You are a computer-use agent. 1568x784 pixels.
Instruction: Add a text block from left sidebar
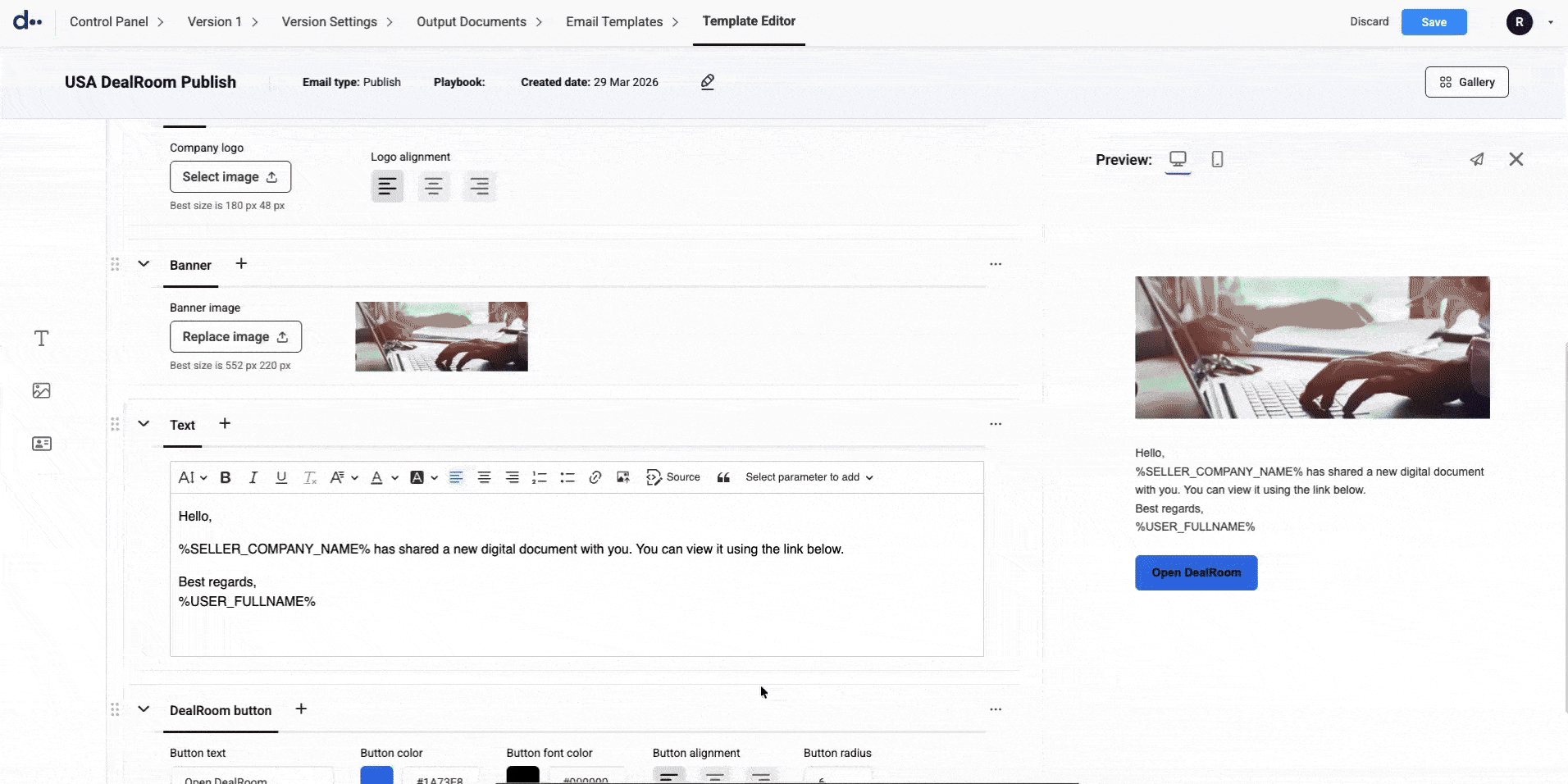42,338
